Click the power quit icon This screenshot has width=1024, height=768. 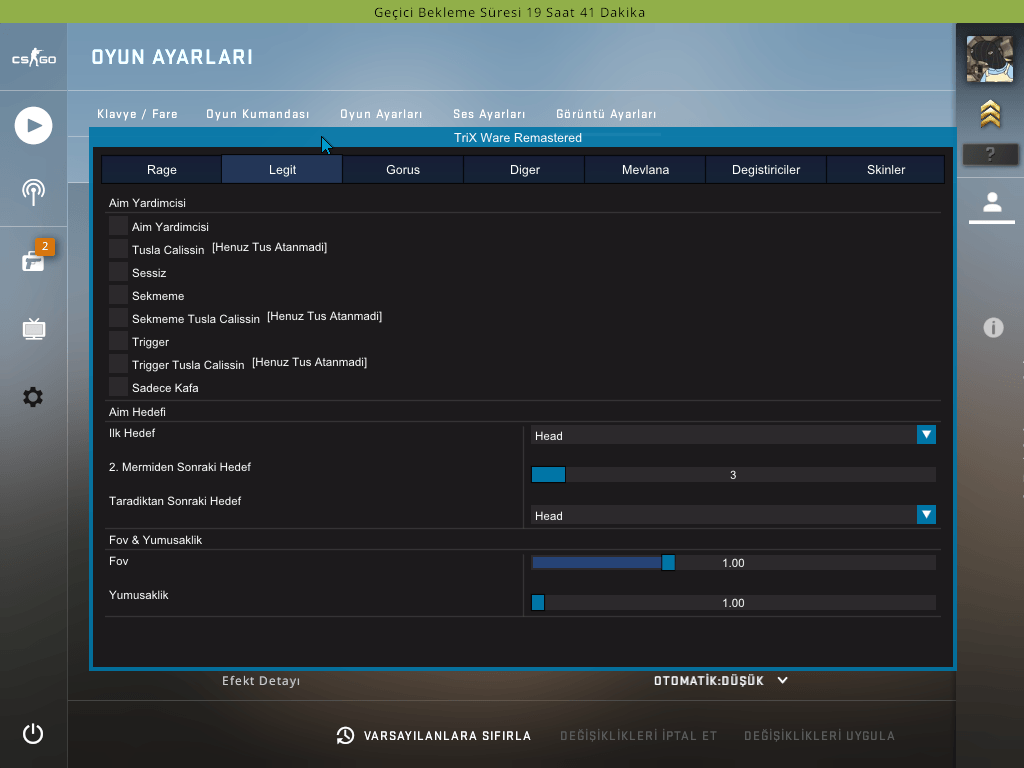click(33, 733)
